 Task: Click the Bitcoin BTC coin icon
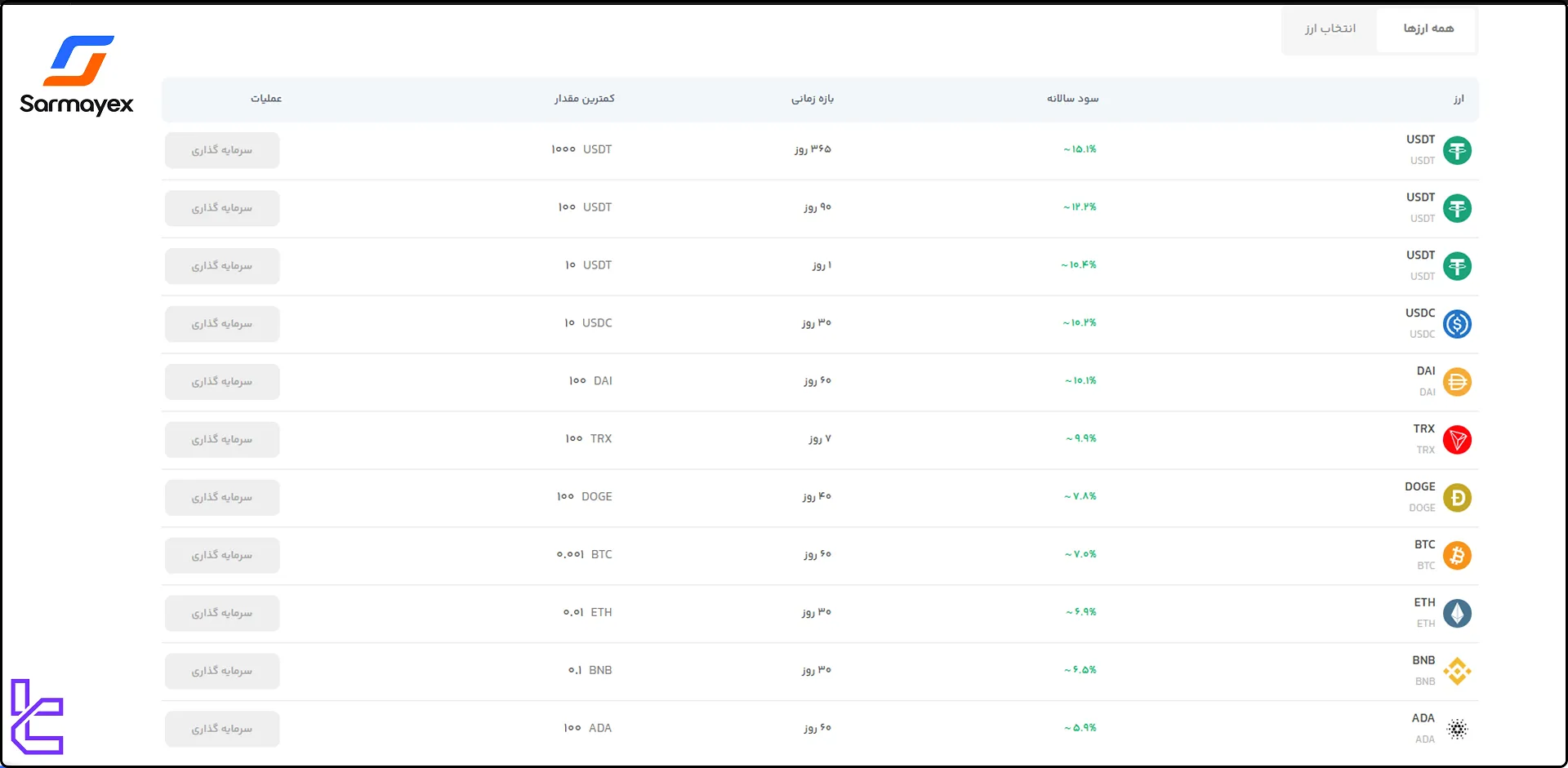[1459, 556]
